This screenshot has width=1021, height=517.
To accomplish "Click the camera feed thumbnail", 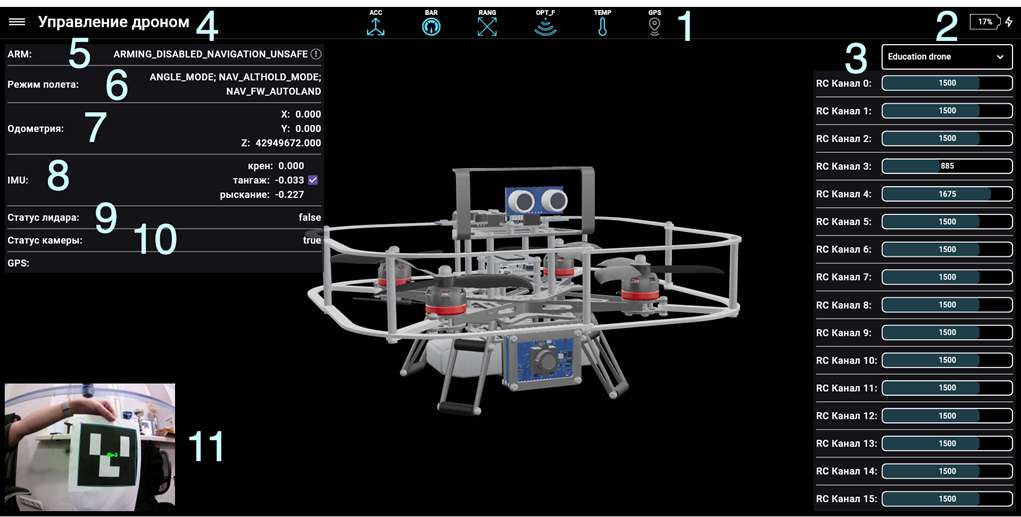I will pos(90,447).
